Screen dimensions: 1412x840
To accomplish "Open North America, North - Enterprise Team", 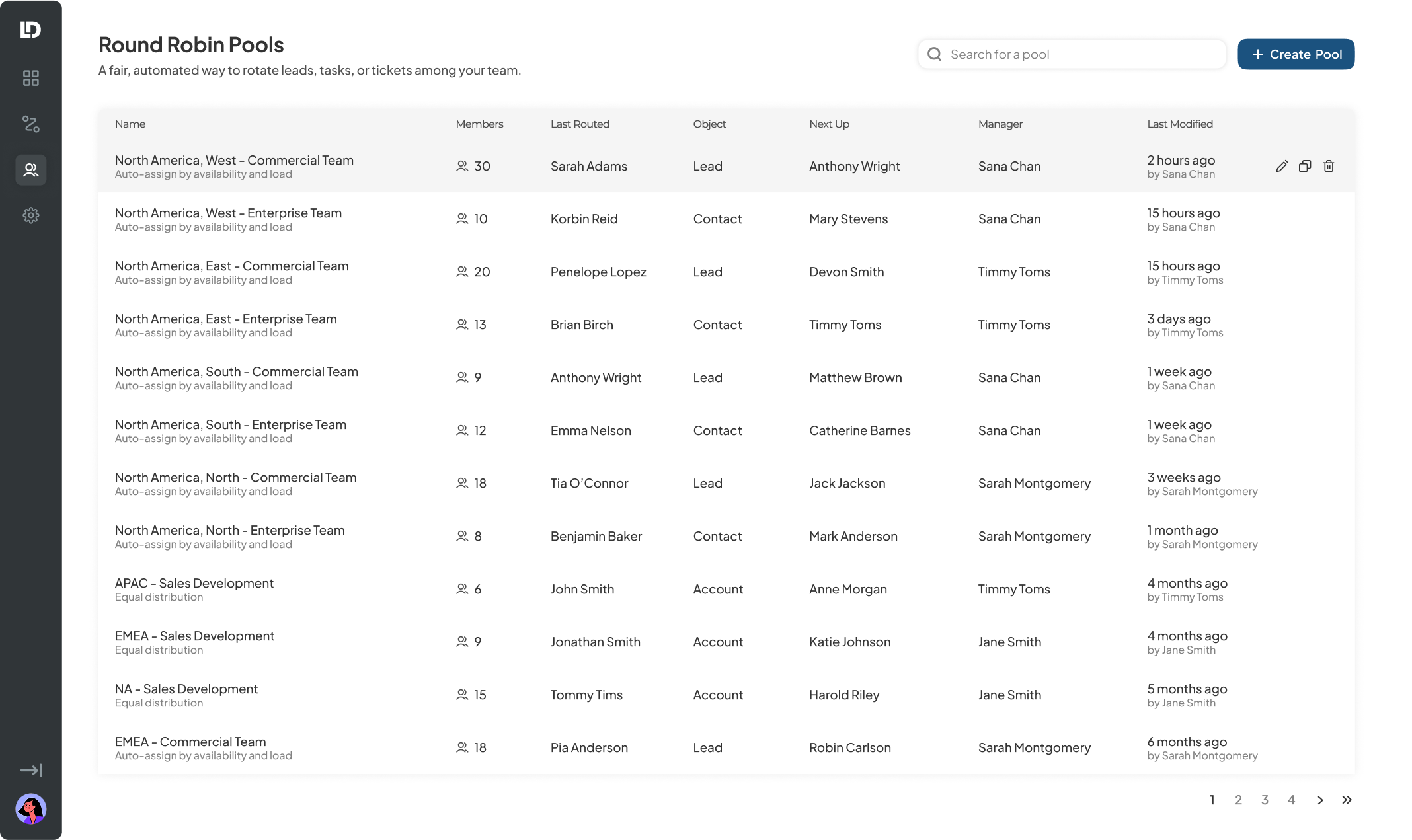I will [x=229, y=530].
